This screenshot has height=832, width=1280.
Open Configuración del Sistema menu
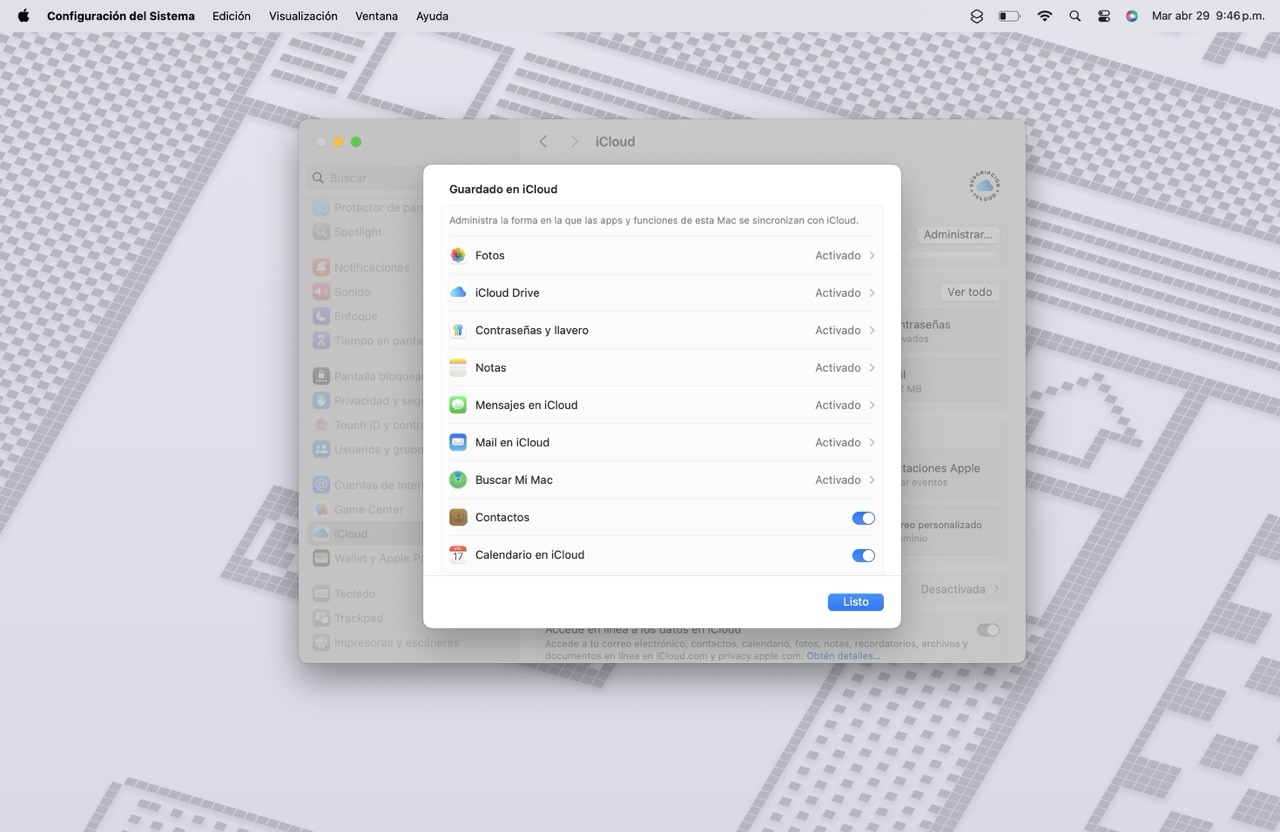click(121, 16)
